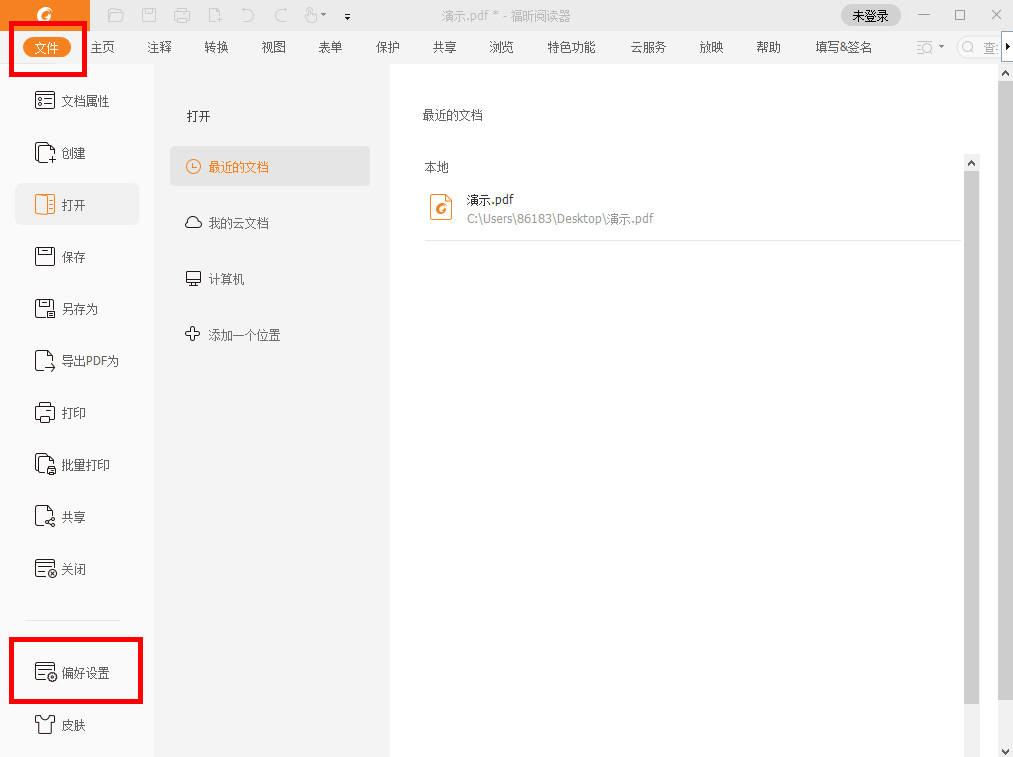The image size is (1013, 757).
Task: Select the Save icon in quick access toolbar
Action: pyautogui.click(x=149, y=15)
